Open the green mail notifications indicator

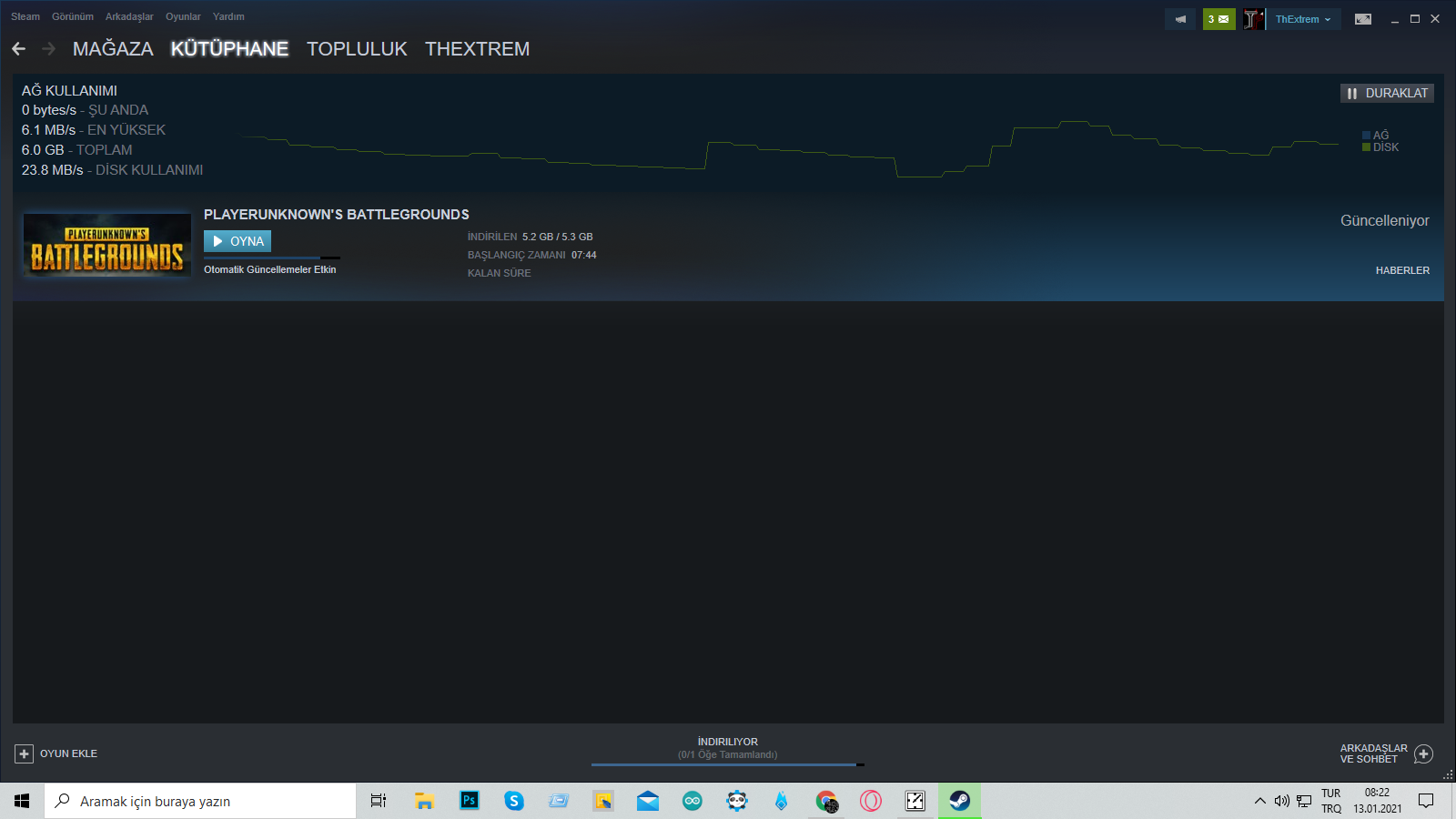pos(1218,19)
